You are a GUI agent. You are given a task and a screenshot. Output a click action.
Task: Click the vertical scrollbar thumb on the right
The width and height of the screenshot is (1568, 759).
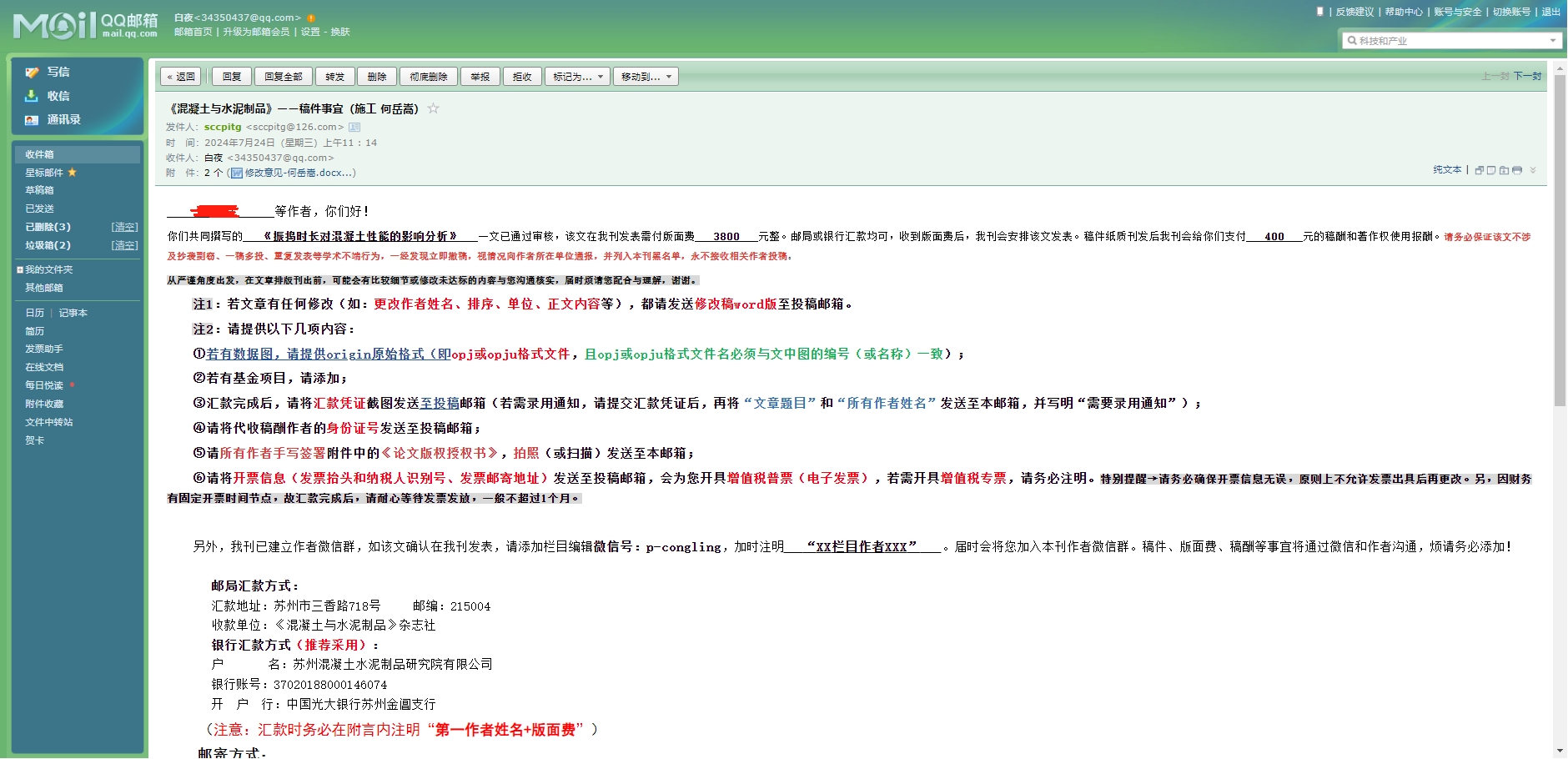[x=1560, y=234]
